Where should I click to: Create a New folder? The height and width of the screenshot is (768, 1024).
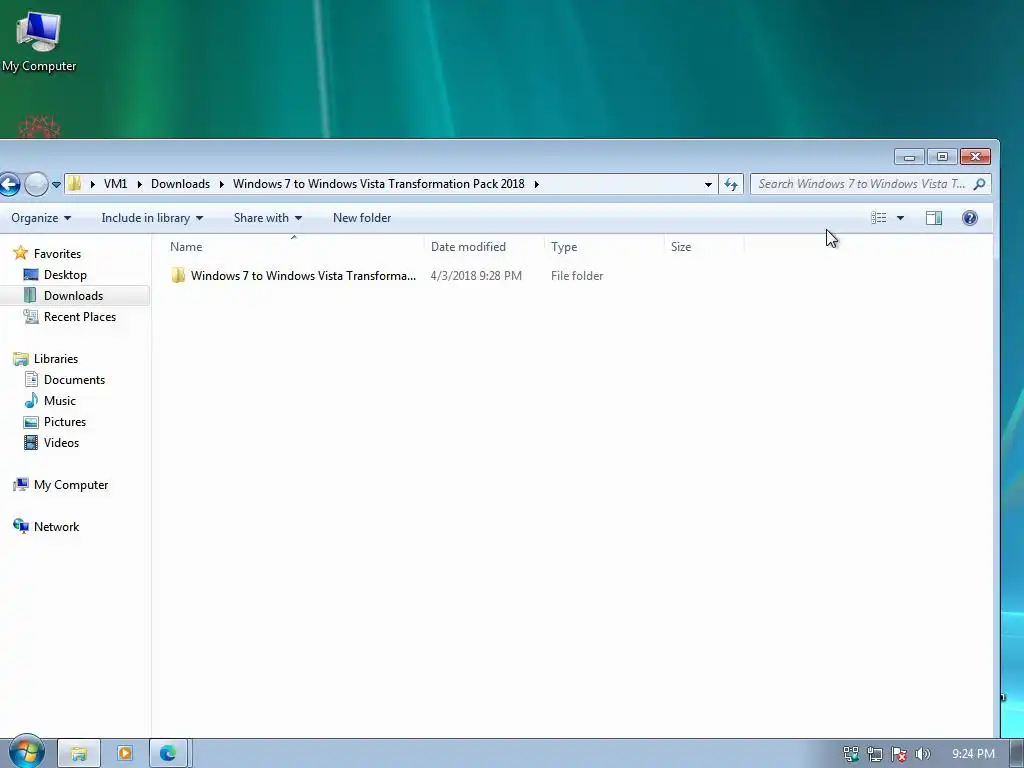(x=362, y=218)
